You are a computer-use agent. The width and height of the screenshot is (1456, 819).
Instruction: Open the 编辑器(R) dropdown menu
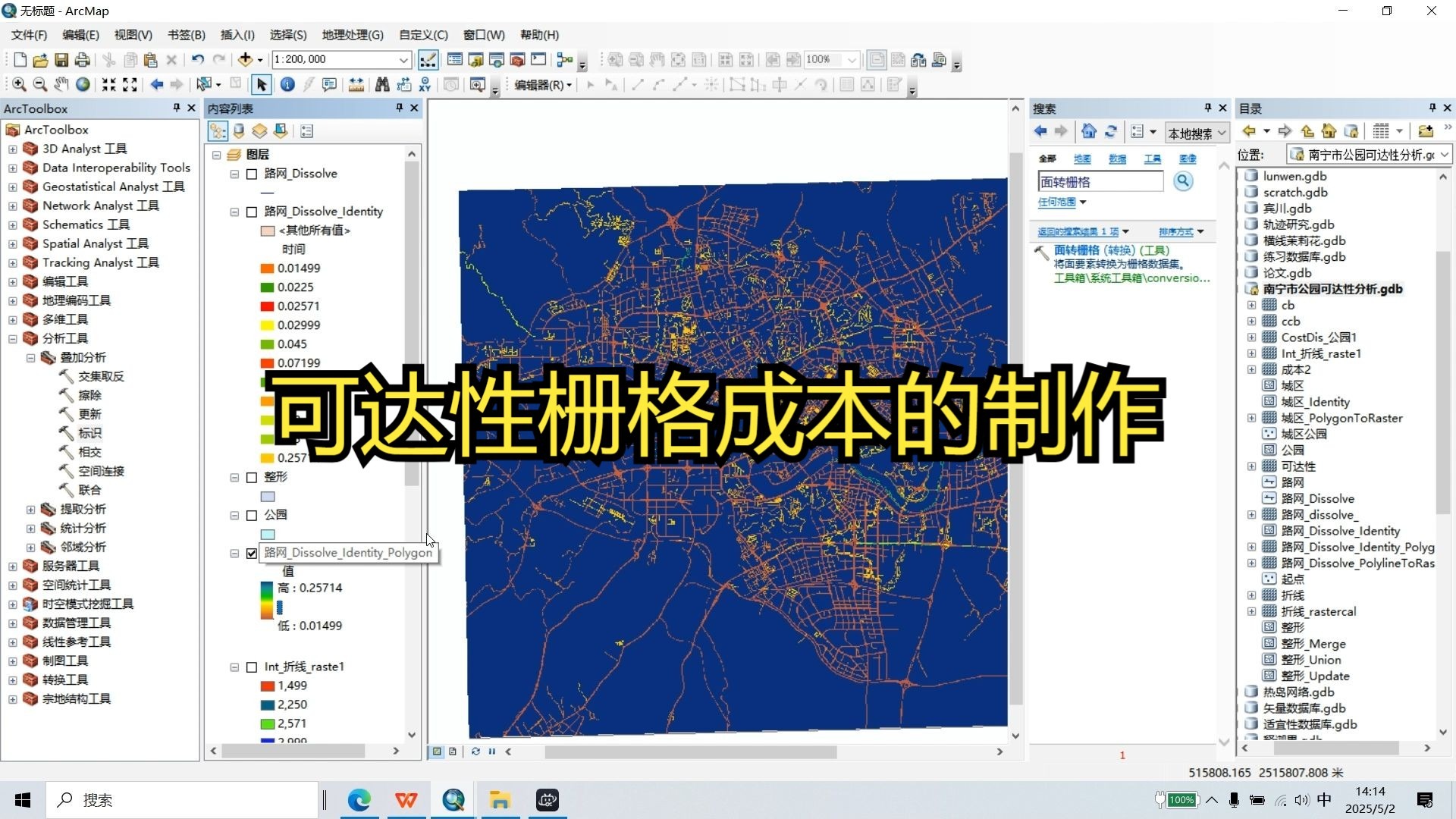pyautogui.click(x=544, y=84)
